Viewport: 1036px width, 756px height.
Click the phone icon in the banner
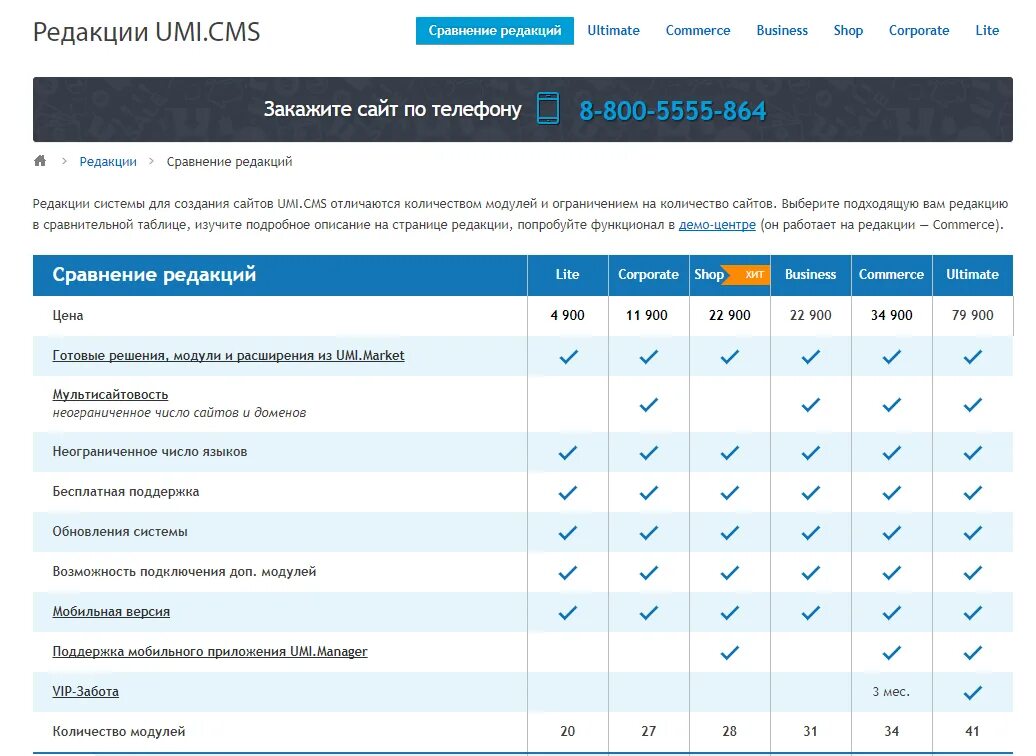coord(548,108)
